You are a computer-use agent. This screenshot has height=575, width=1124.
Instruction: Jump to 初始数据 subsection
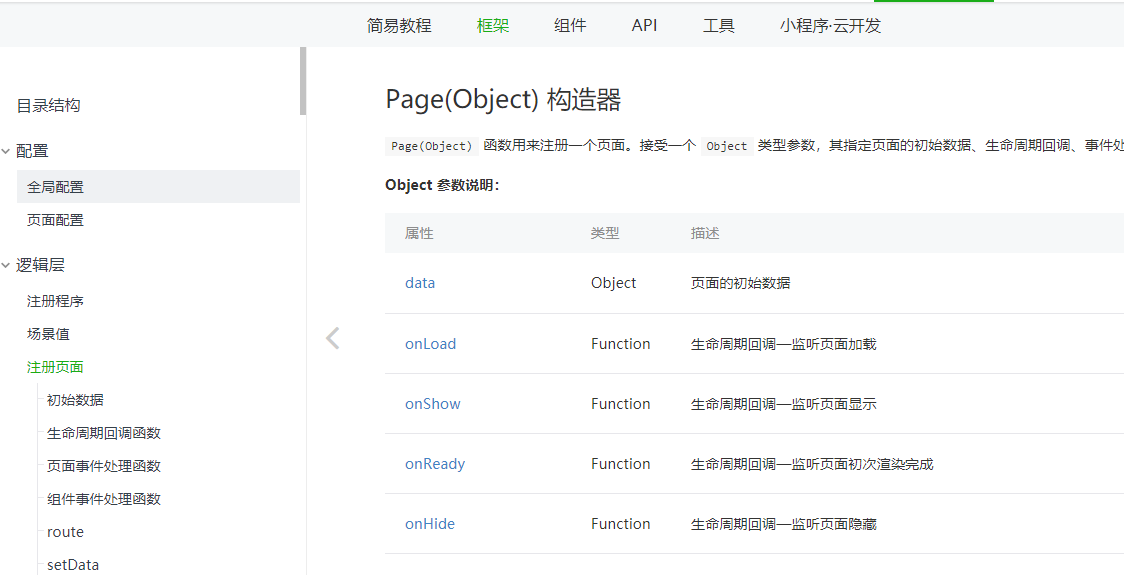[75, 400]
